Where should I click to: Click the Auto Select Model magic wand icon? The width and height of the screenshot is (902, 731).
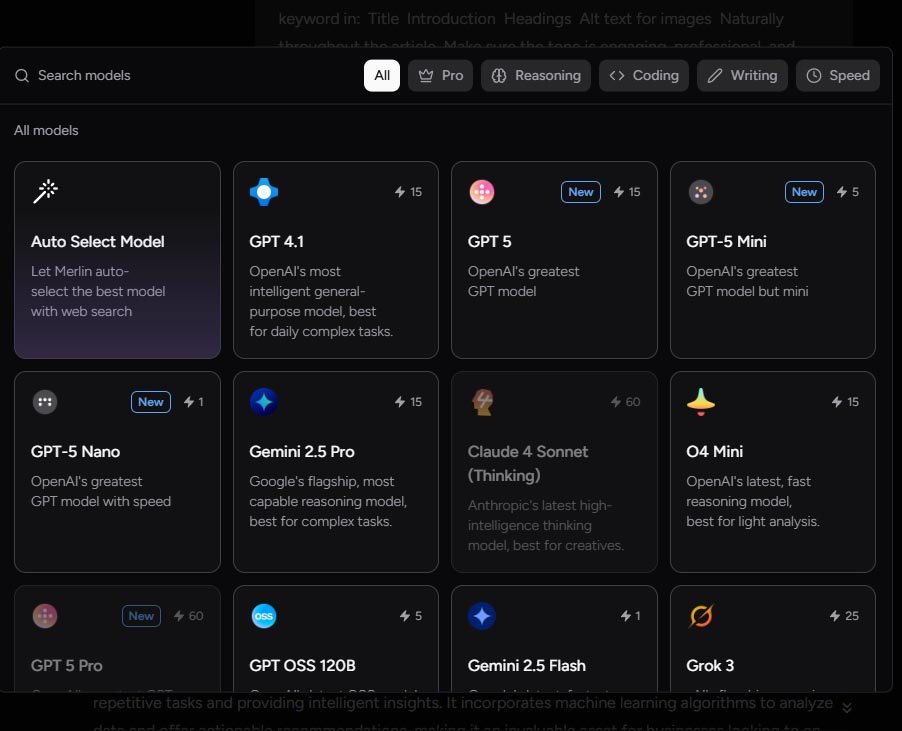coord(45,192)
